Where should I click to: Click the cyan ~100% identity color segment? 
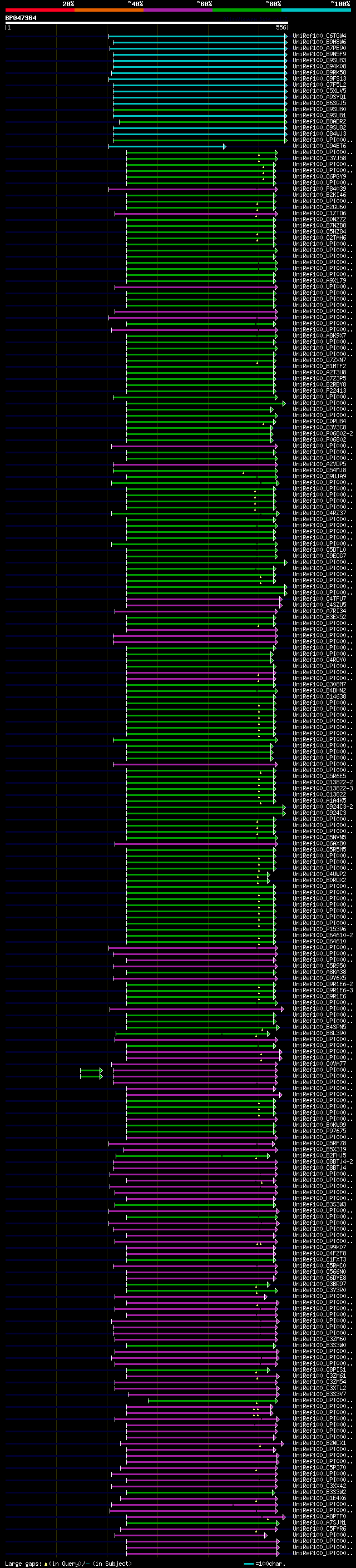[317, 11]
